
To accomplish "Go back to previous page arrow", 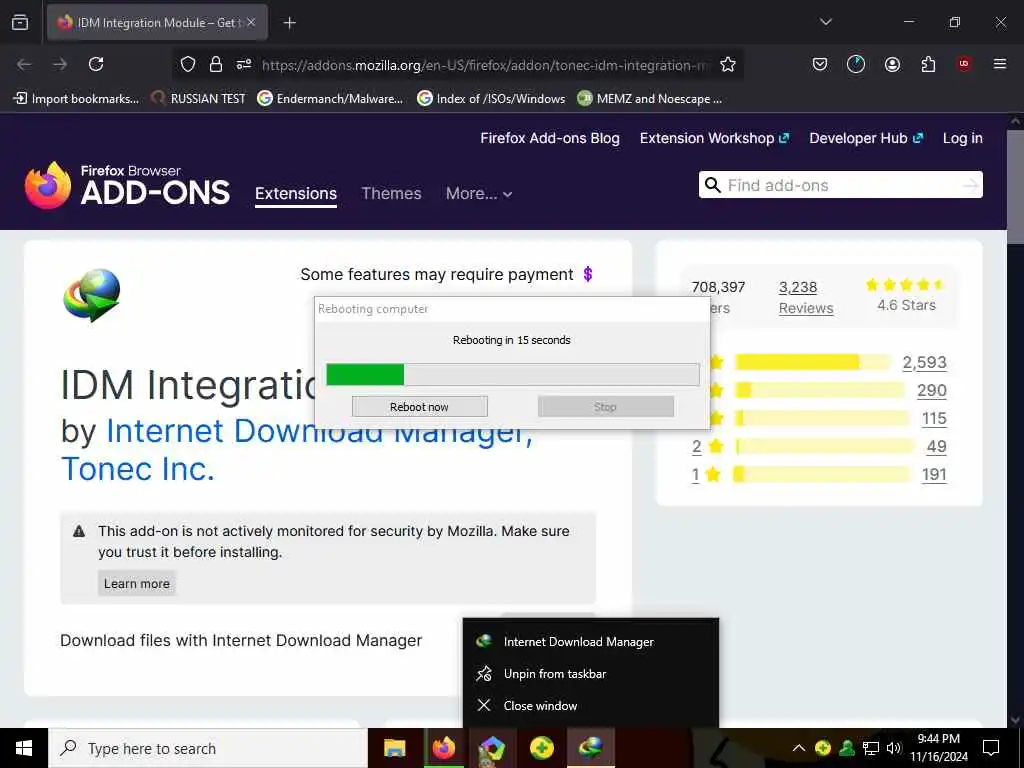I will pos(24,64).
